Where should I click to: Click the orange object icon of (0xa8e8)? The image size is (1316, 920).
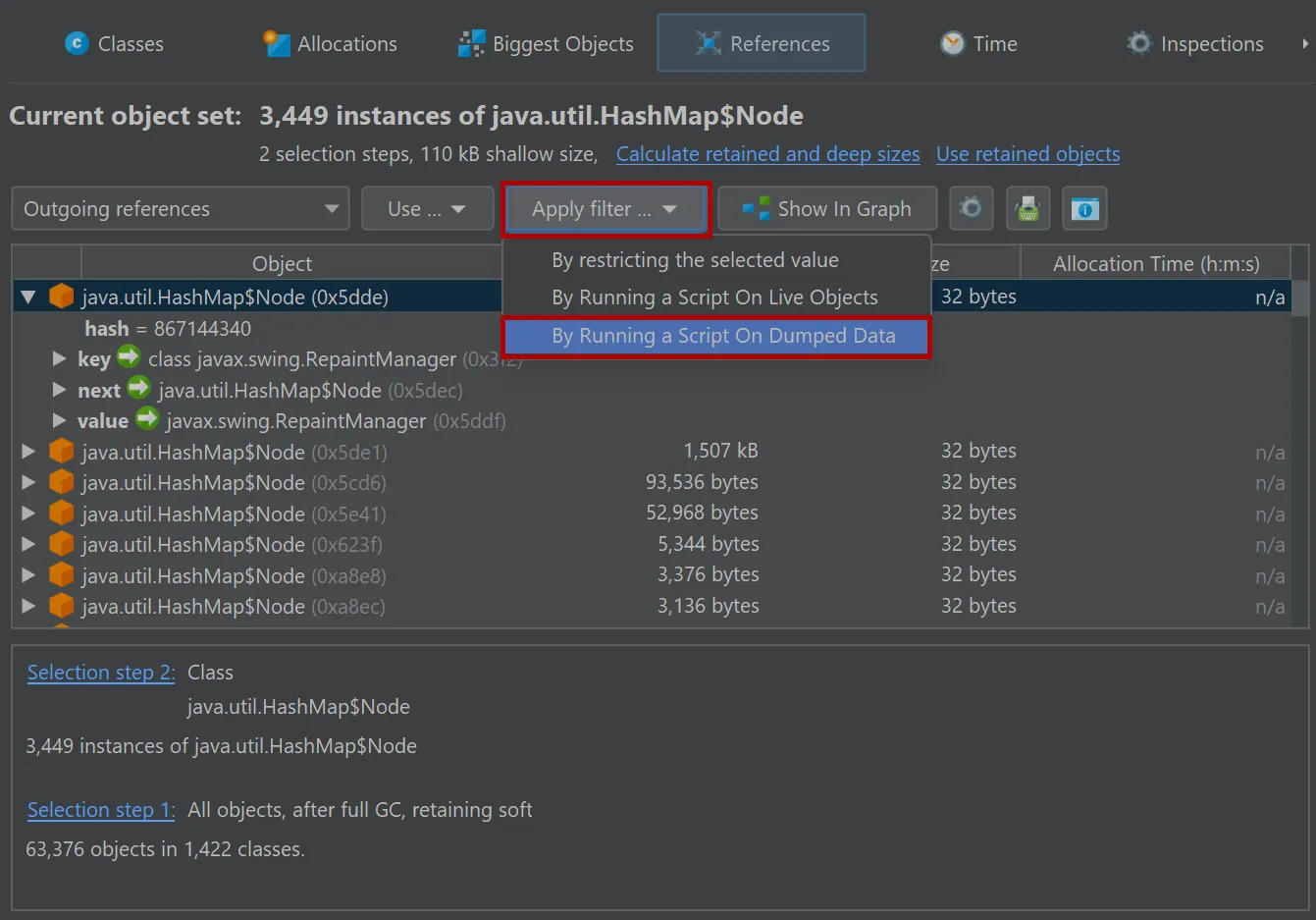point(62,574)
